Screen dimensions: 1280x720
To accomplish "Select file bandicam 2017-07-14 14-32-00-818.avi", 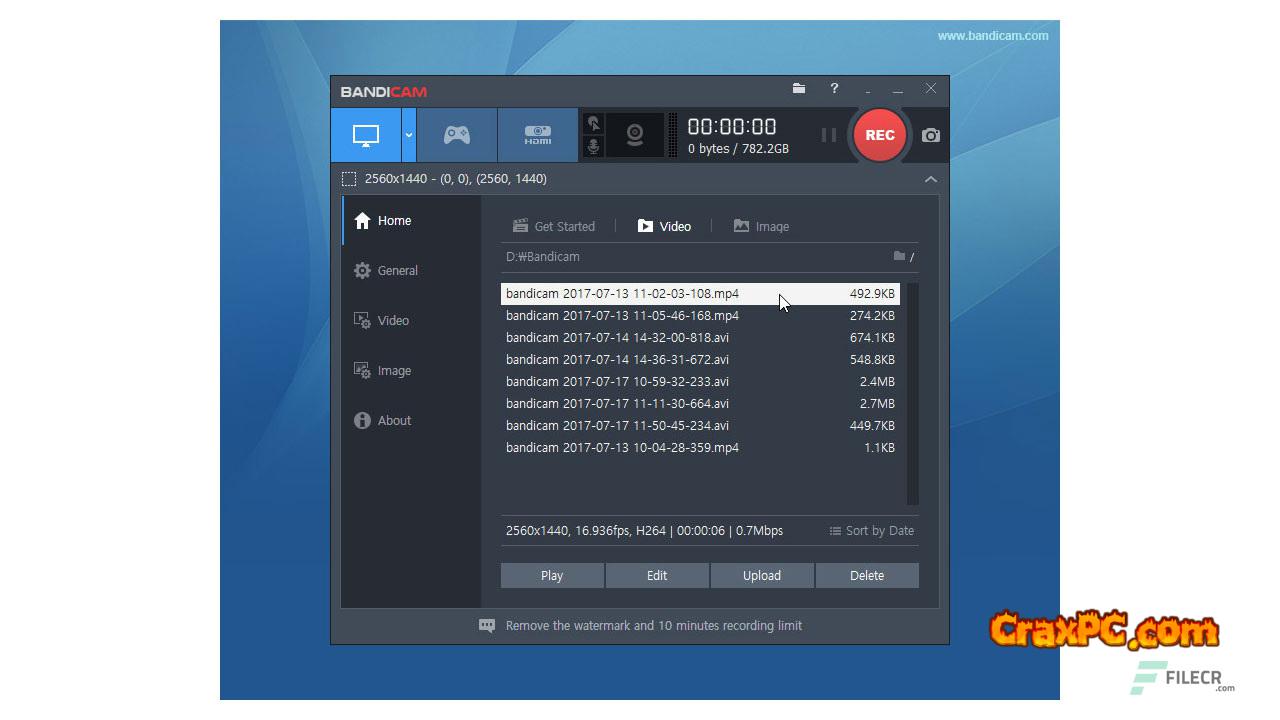I will click(700, 338).
